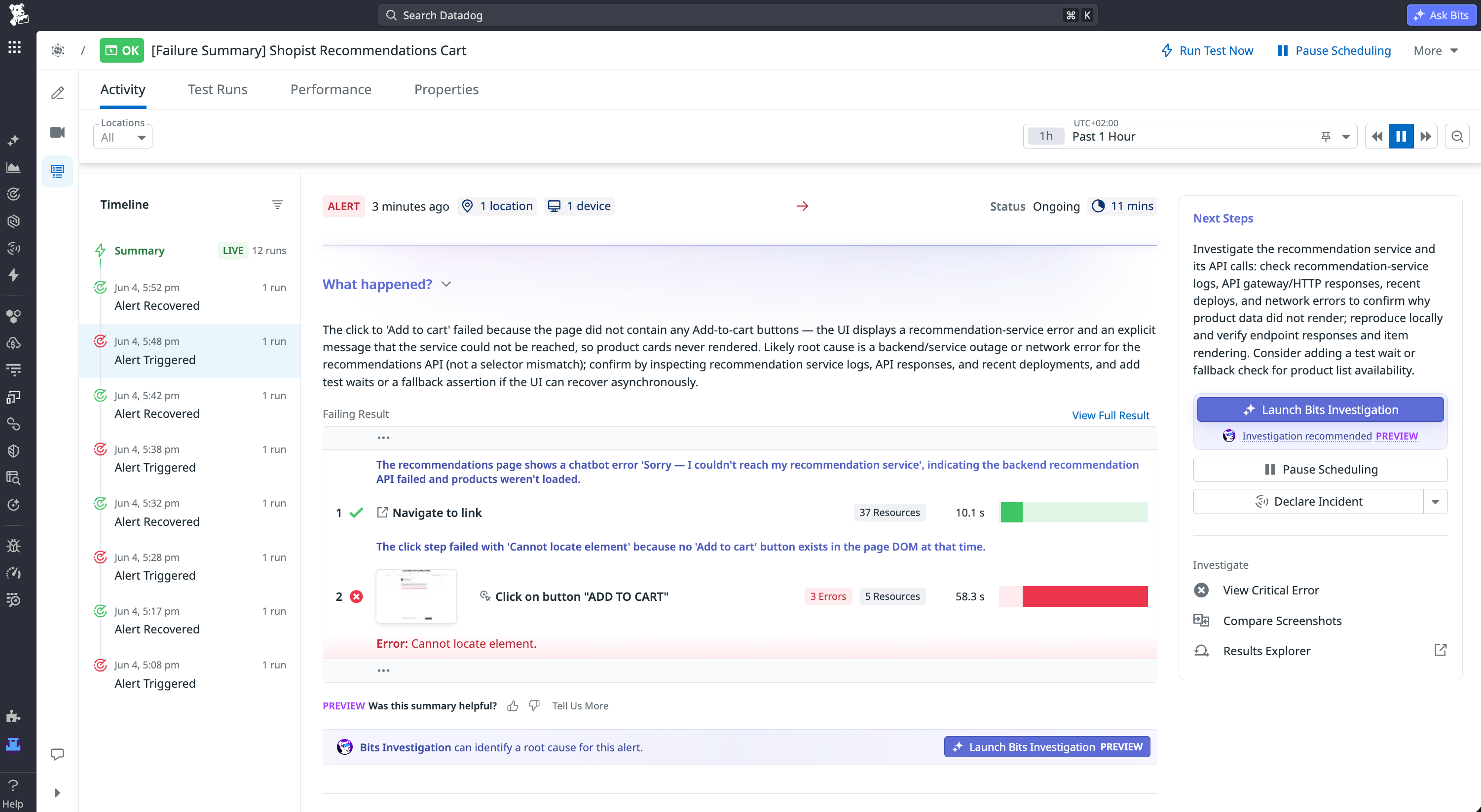Open the chat bubble icon in sidebar

tap(58, 754)
